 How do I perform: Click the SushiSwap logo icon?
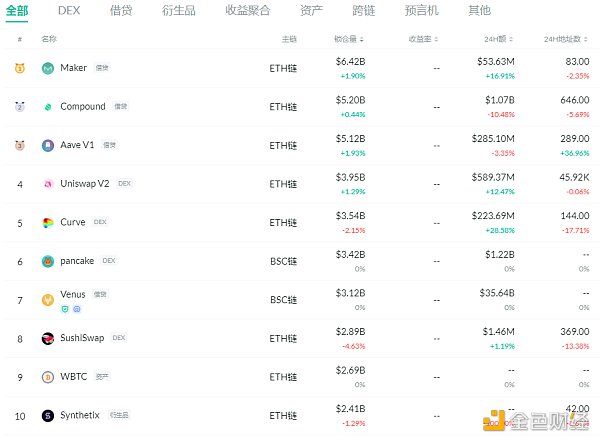(48, 338)
